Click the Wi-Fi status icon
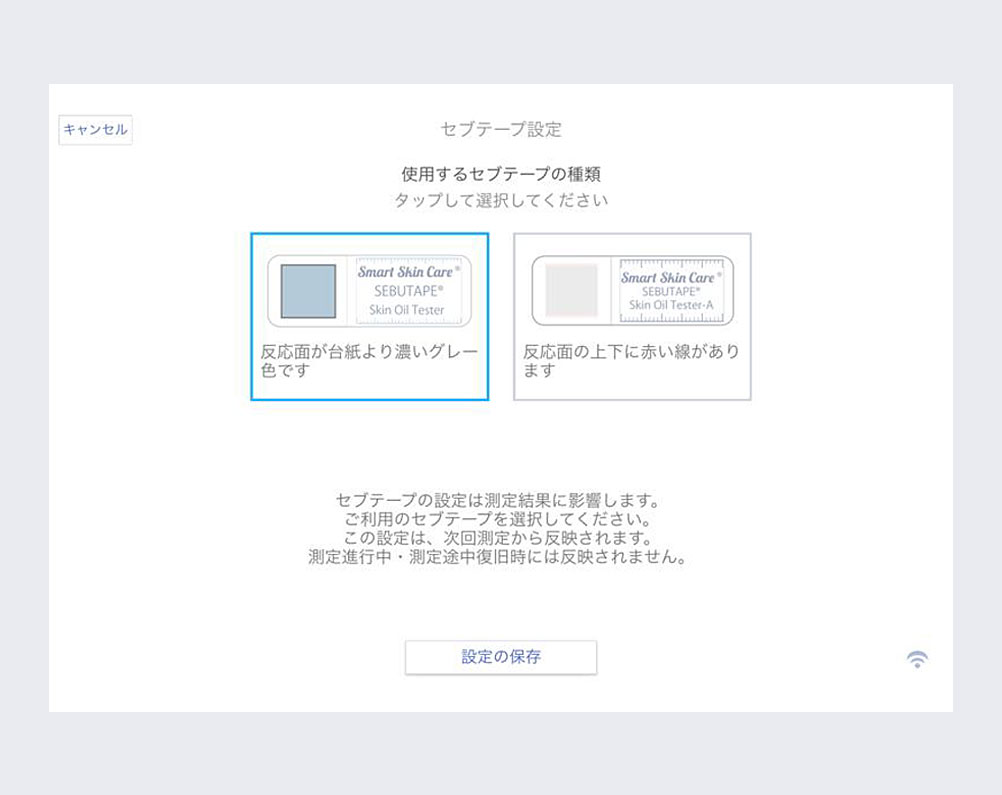 [918, 657]
